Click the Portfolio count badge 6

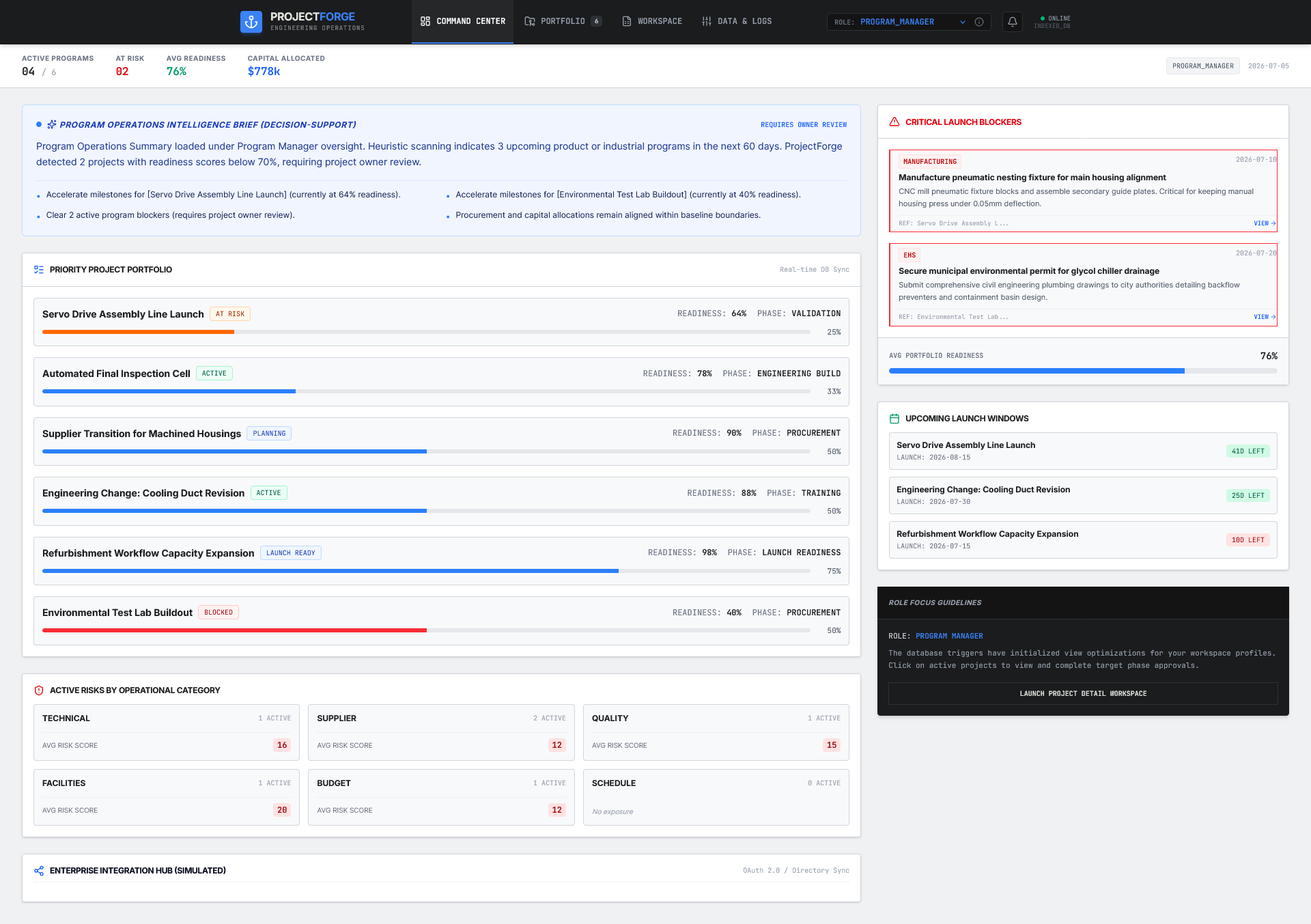click(x=597, y=21)
